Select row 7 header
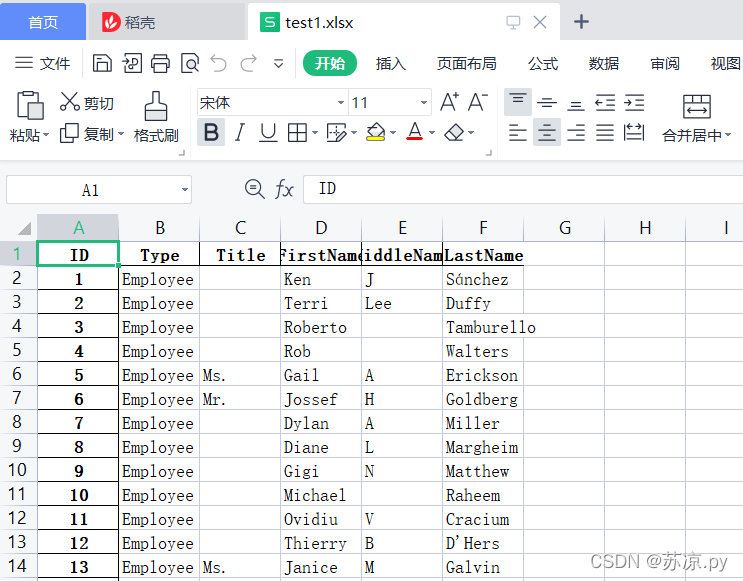 point(17,398)
